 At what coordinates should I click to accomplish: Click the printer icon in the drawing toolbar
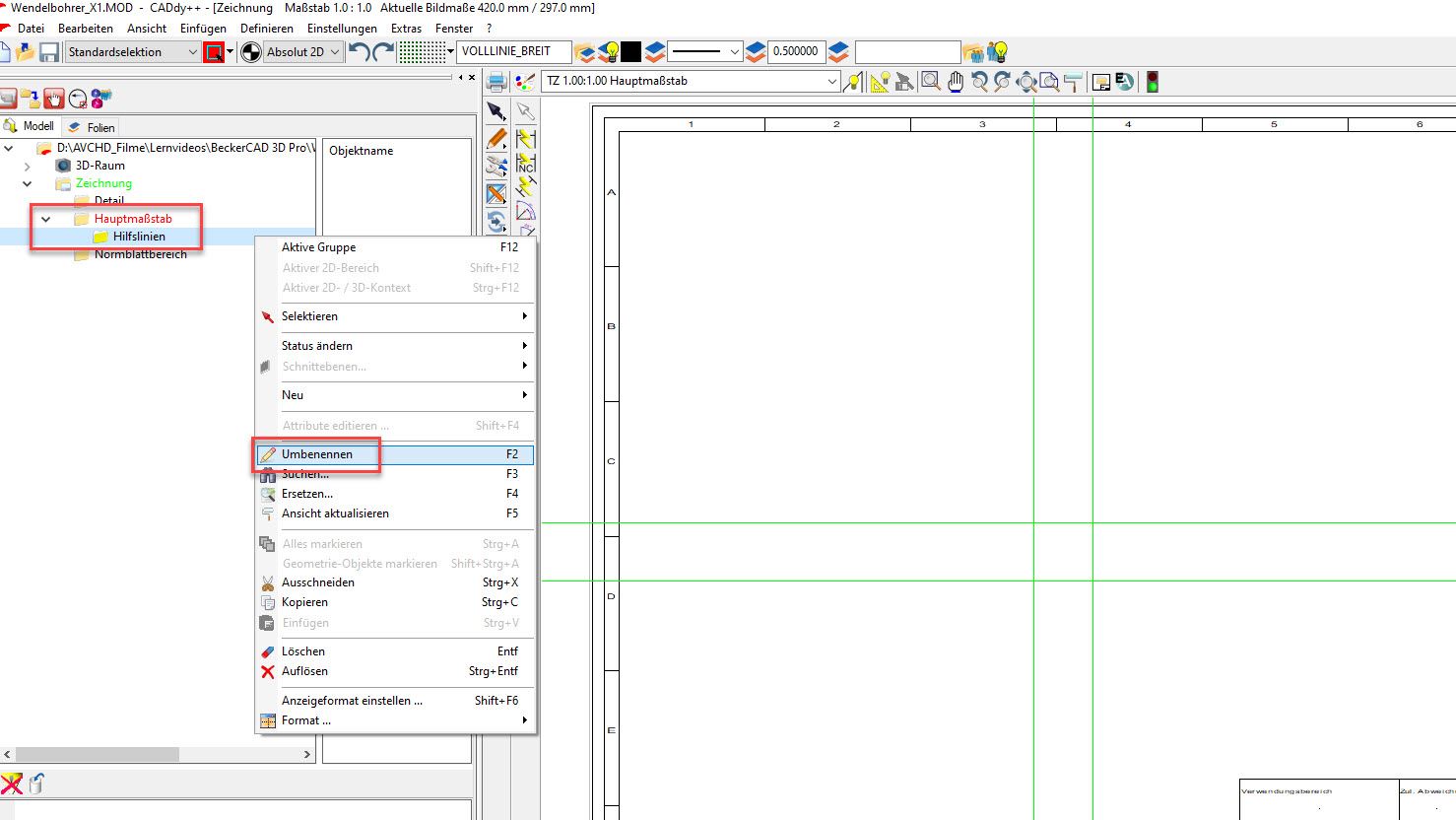coord(496,82)
